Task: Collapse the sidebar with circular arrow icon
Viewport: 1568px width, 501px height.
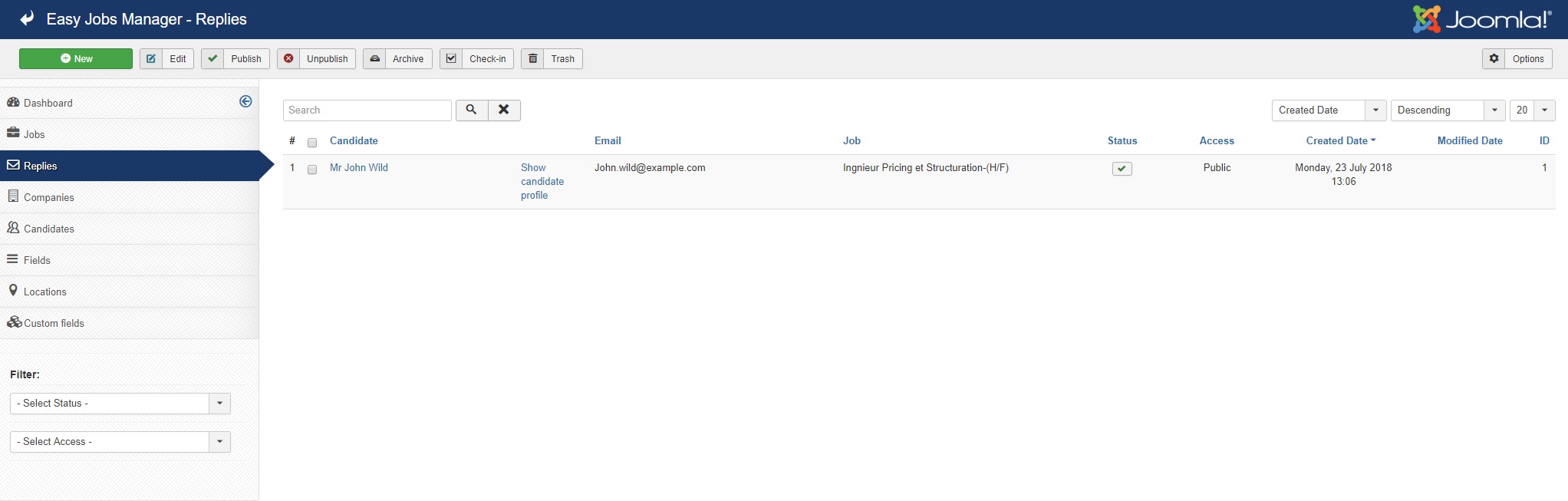Action: 245,101
